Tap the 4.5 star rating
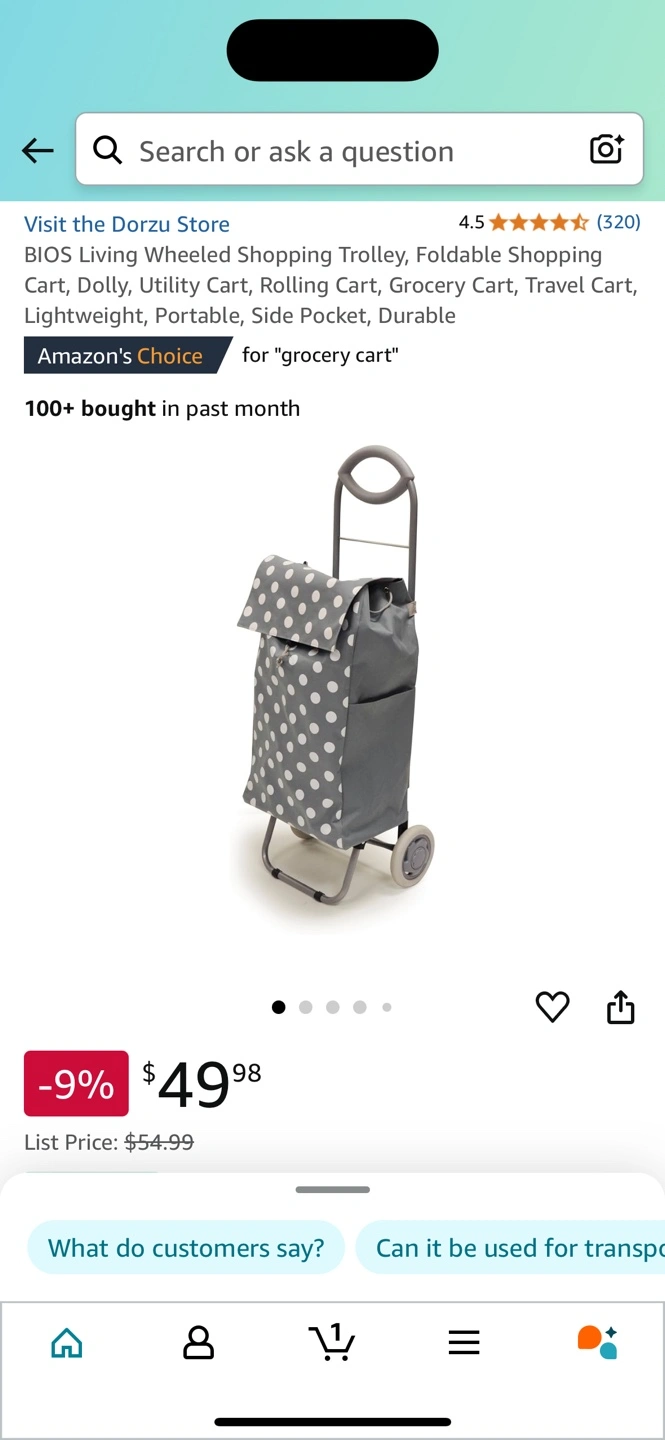 click(x=523, y=222)
